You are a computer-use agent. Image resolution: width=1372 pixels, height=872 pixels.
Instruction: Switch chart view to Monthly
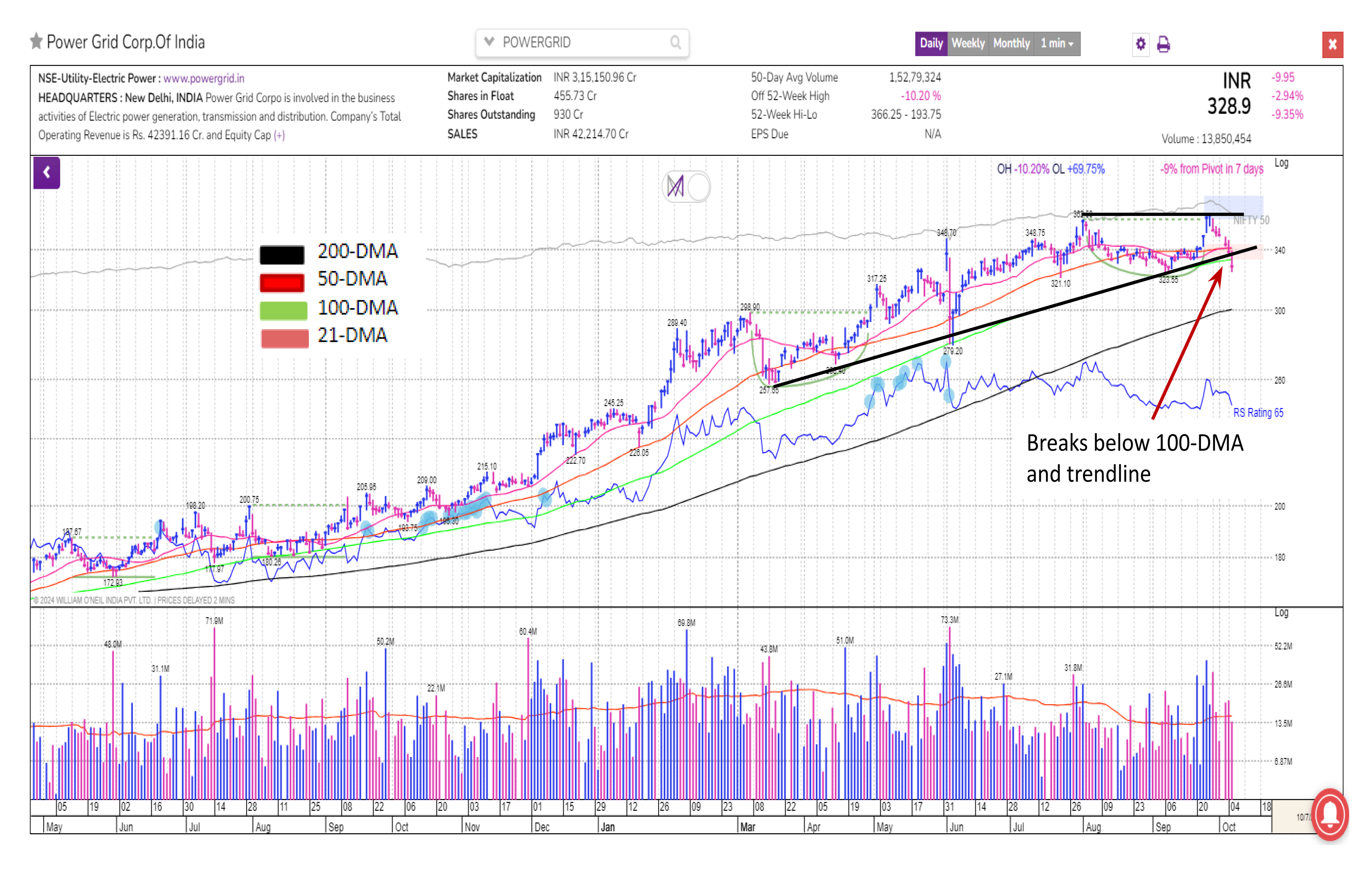[1011, 43]
